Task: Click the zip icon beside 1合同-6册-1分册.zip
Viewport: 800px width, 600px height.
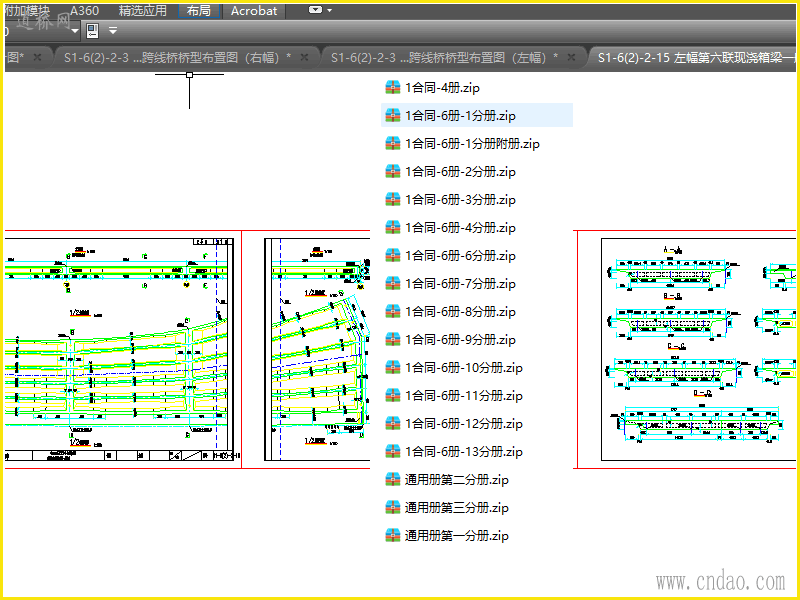Action: click(x=393, y=116)
